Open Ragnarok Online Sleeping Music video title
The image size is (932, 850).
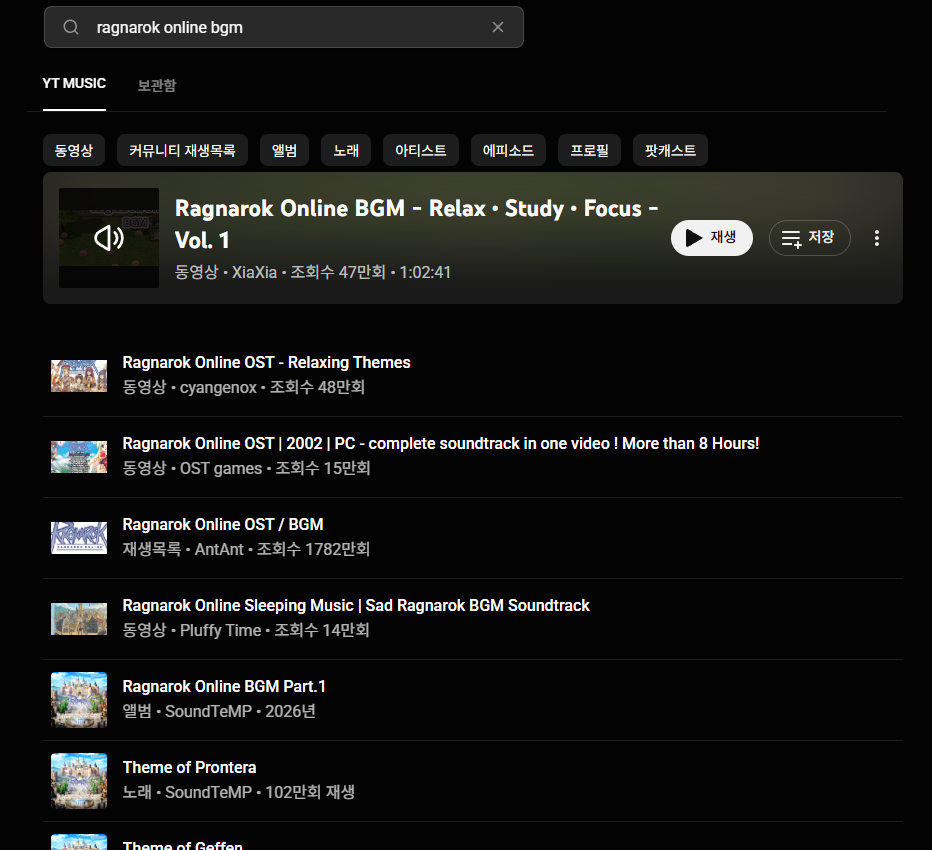coord(355,605)
